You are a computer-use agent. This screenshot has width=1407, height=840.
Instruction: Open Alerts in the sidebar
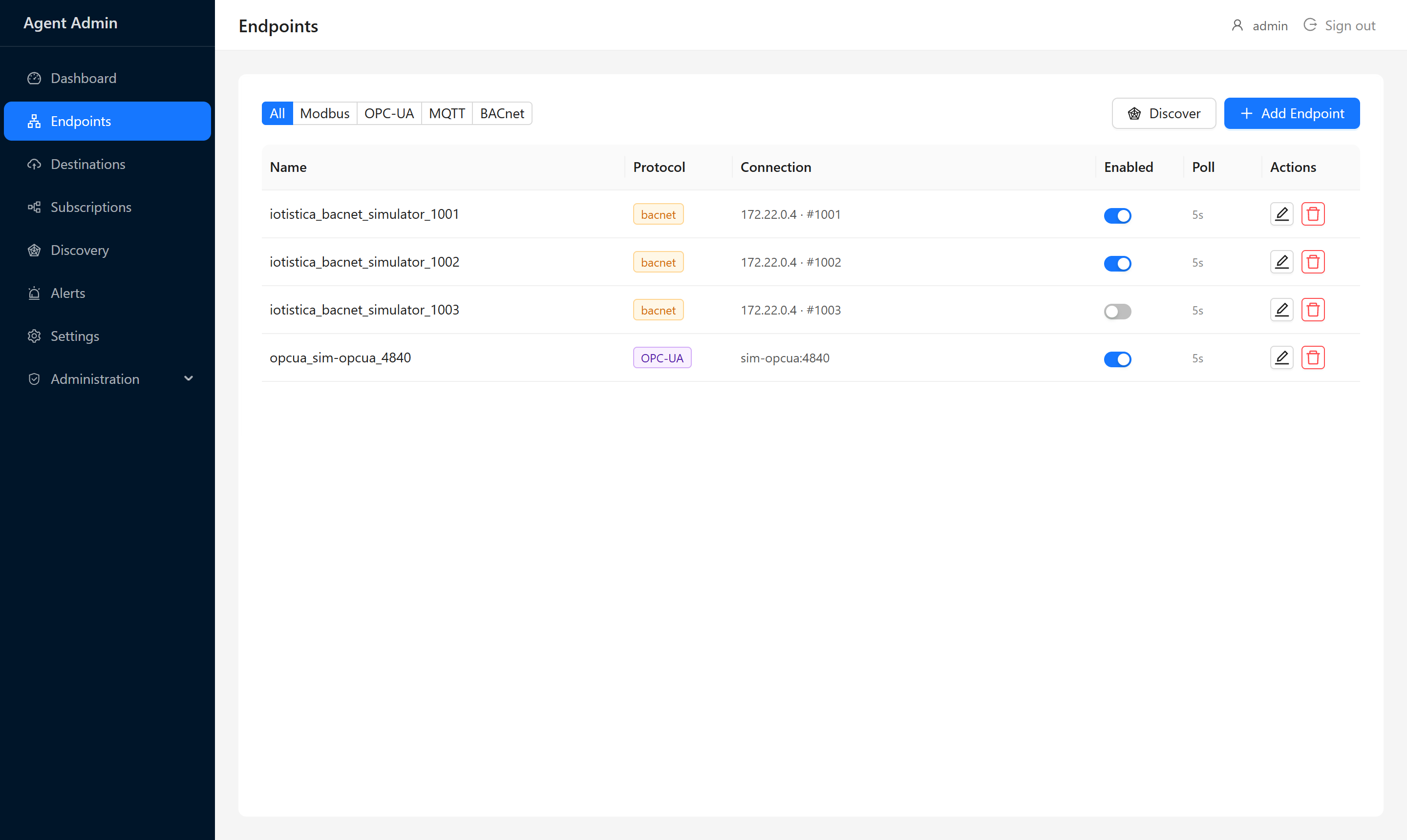[x=107, y=293]
